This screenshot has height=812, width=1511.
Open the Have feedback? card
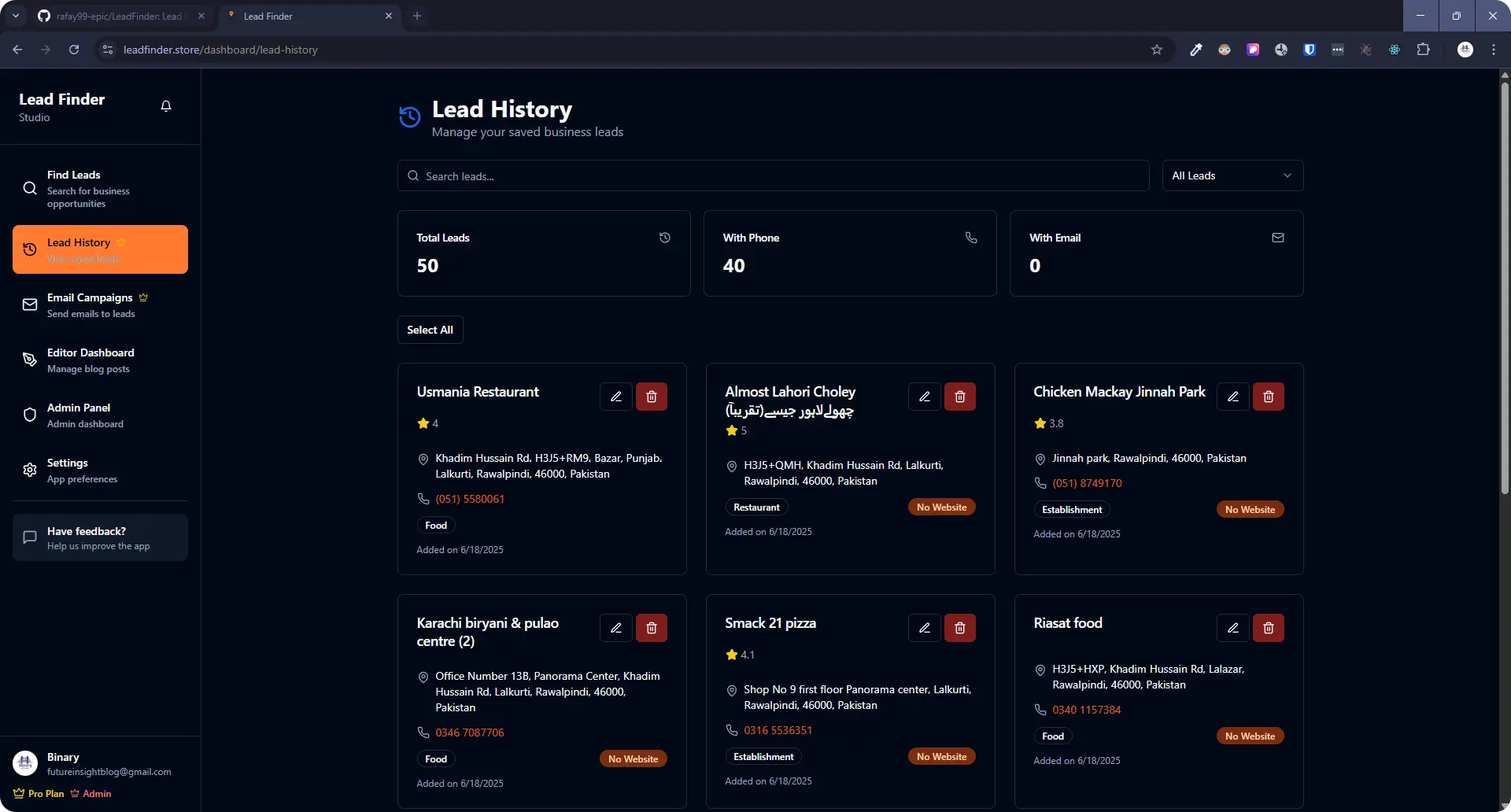pyautogui.click(x=100, y=537)
